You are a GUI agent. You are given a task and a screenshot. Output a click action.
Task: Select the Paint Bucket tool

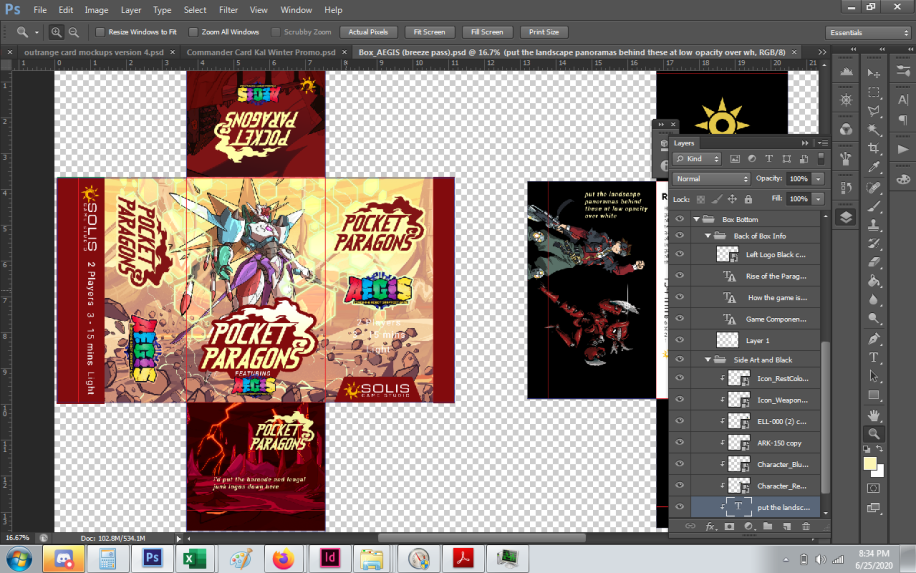click(x=873, y=282)
